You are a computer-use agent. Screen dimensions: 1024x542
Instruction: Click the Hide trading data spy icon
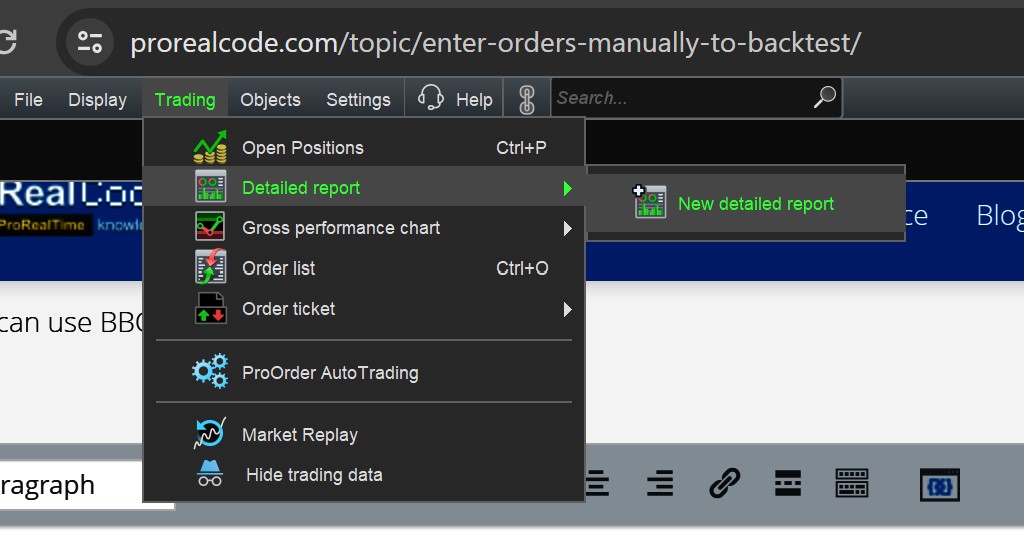(x=210, y=475)
